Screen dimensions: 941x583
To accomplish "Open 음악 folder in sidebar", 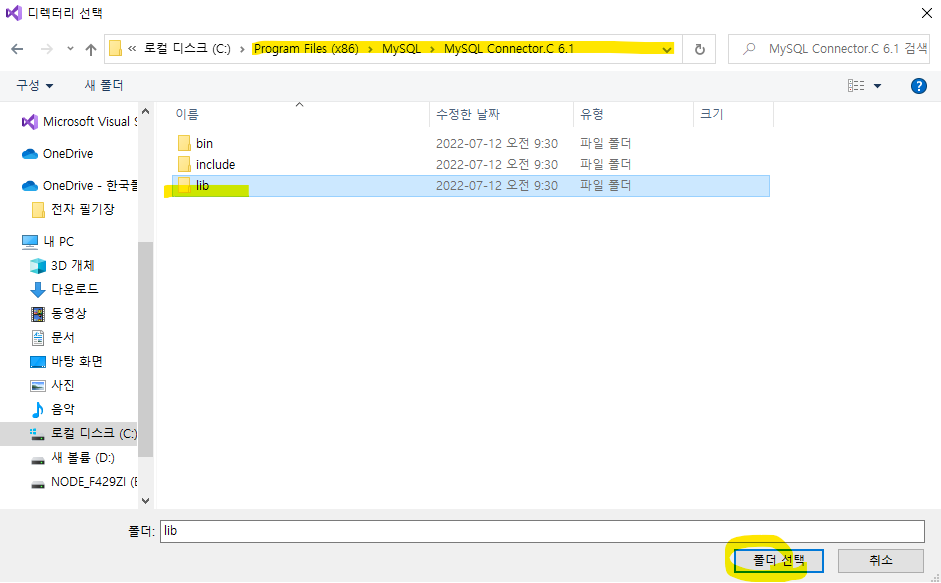I will tap(52, 409).
